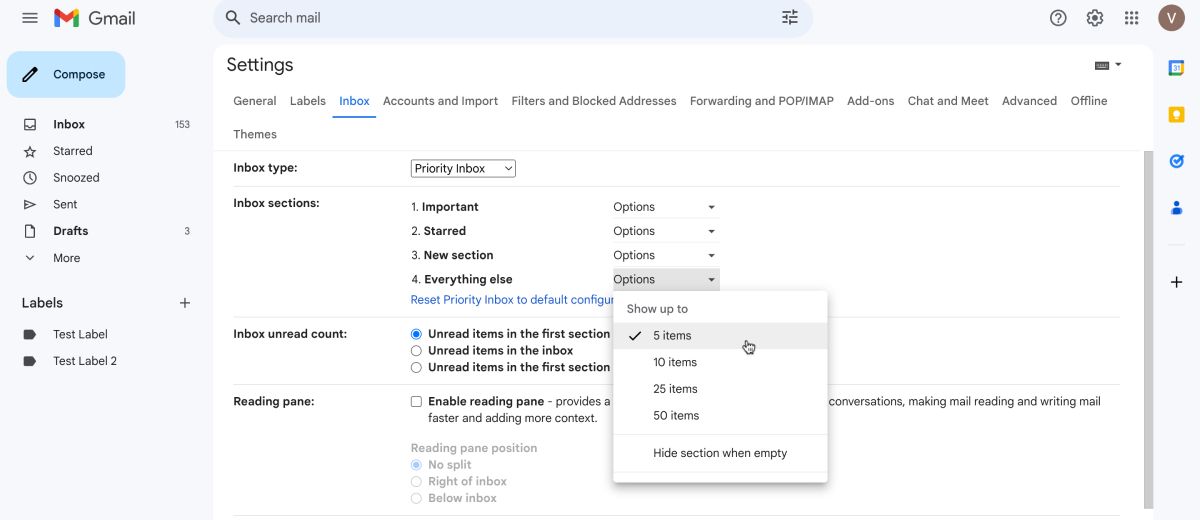Open the Inbox type dropdown
This screenshot has height=520, width=1200.
click(463, 169)
